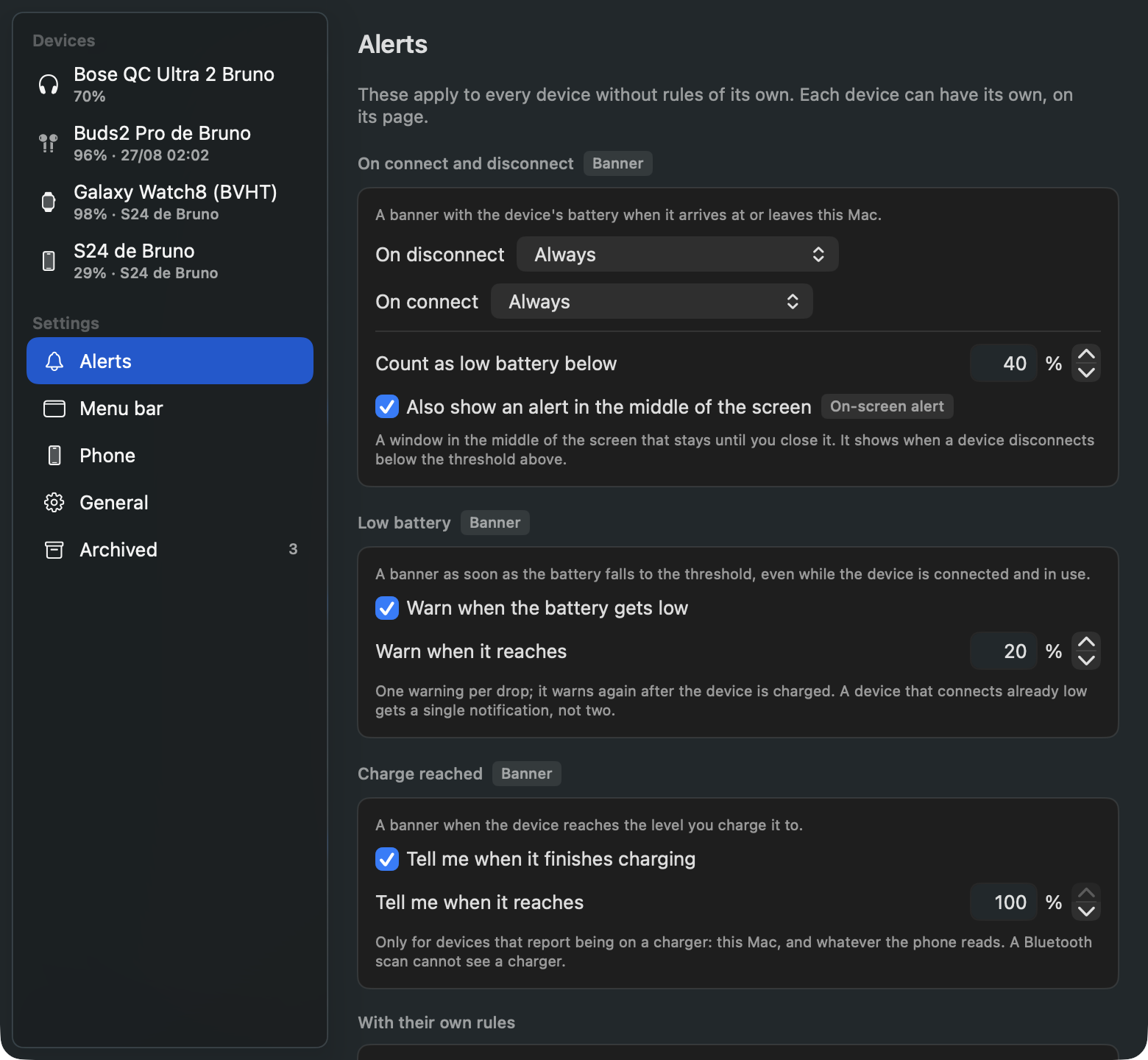Select Buds2 Pro de Bruno device
Screen dimensions: 1148x1060
[x=170, y=144]
